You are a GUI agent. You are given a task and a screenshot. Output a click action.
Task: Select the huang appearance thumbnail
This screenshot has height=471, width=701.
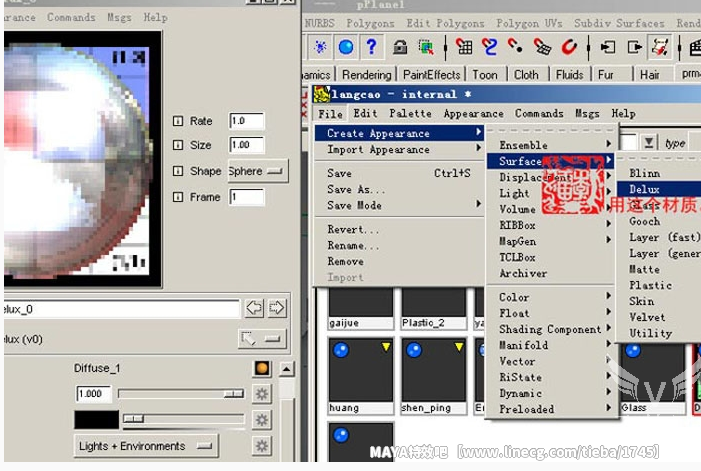pyautogui.click(x=361, y=376)
